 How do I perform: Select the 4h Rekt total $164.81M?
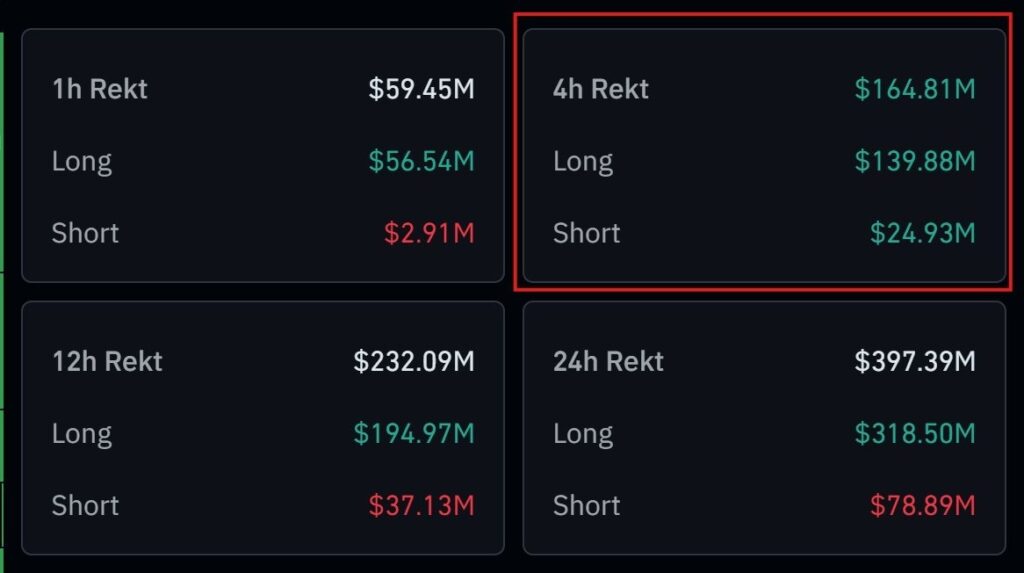[x=914, y=89]
